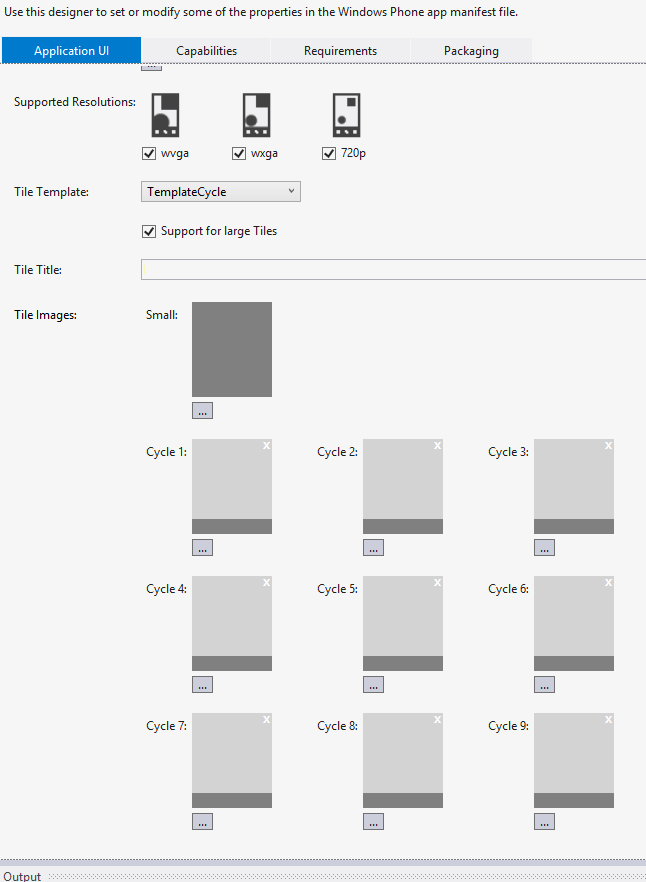Click the Tile Title text field

click(x=394, y=270)
